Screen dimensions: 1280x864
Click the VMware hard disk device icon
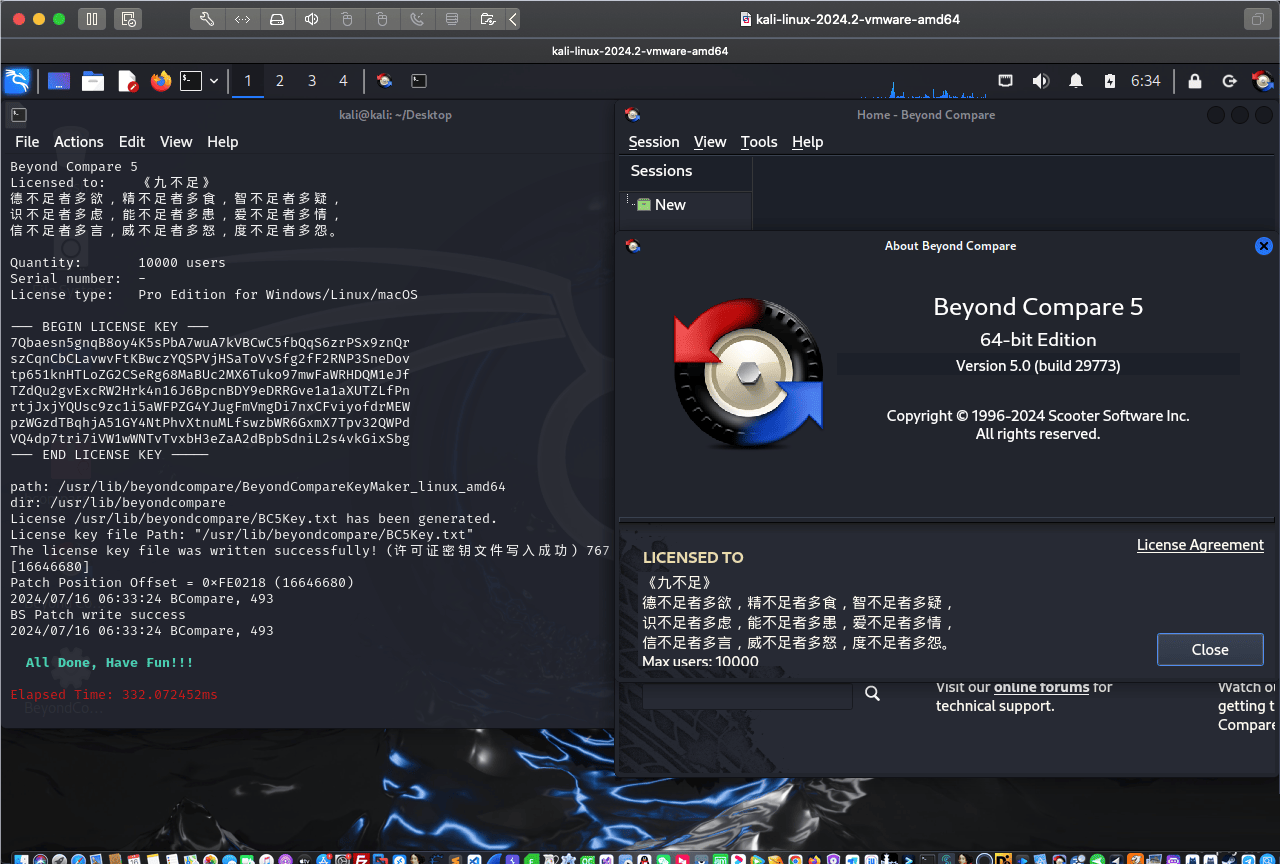coord(278,19)
